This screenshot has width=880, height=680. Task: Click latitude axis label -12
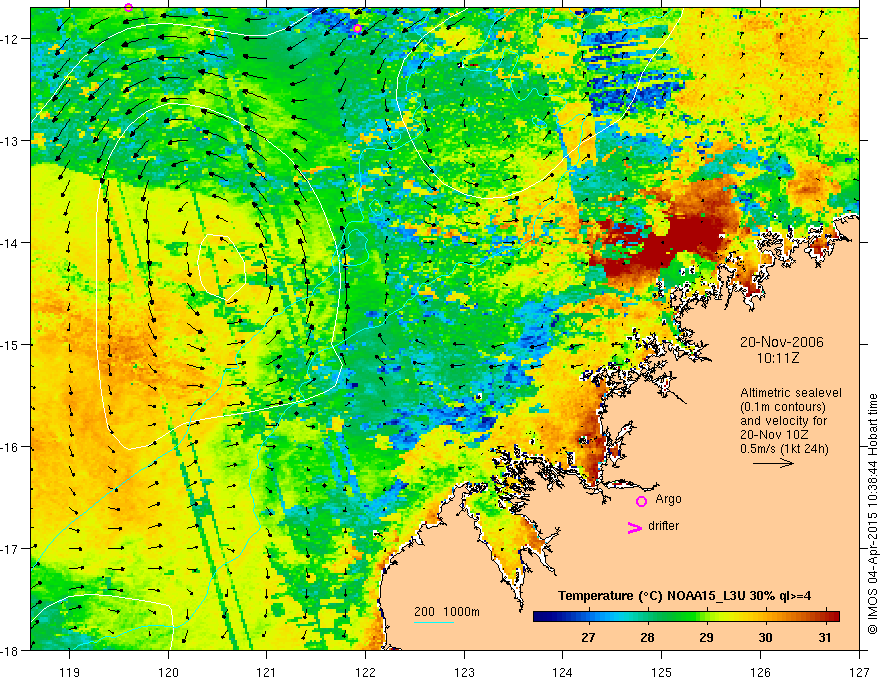pyautogui.click(x=11, y=39)
